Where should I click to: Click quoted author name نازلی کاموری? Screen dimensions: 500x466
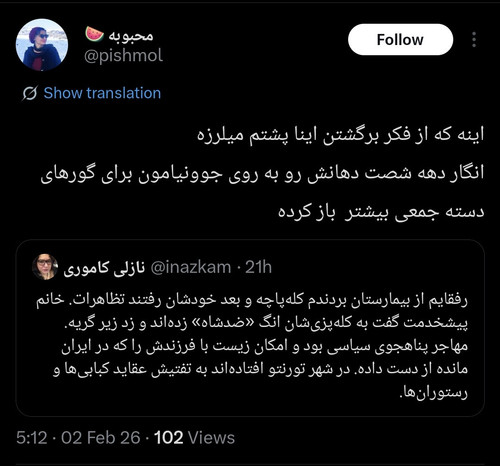tap(104, 268)
